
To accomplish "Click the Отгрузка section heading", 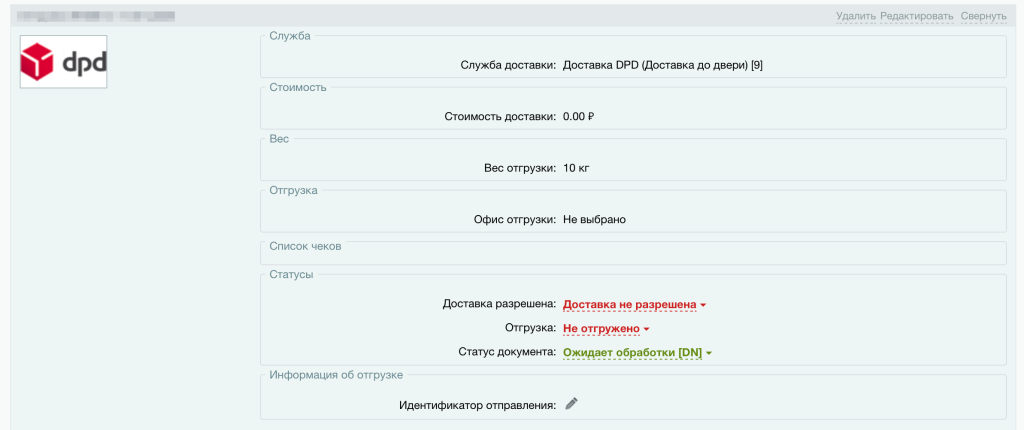I will point(293,190).
